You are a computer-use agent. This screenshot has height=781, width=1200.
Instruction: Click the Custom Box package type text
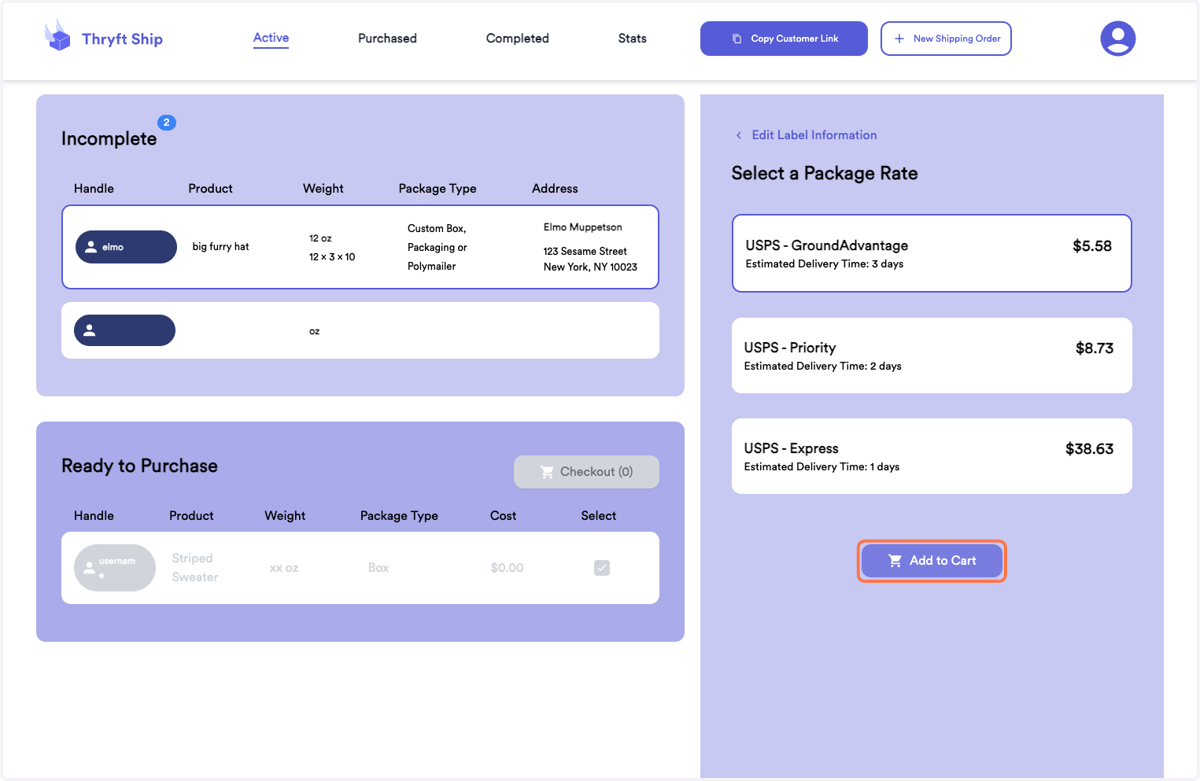click(437, 247)
